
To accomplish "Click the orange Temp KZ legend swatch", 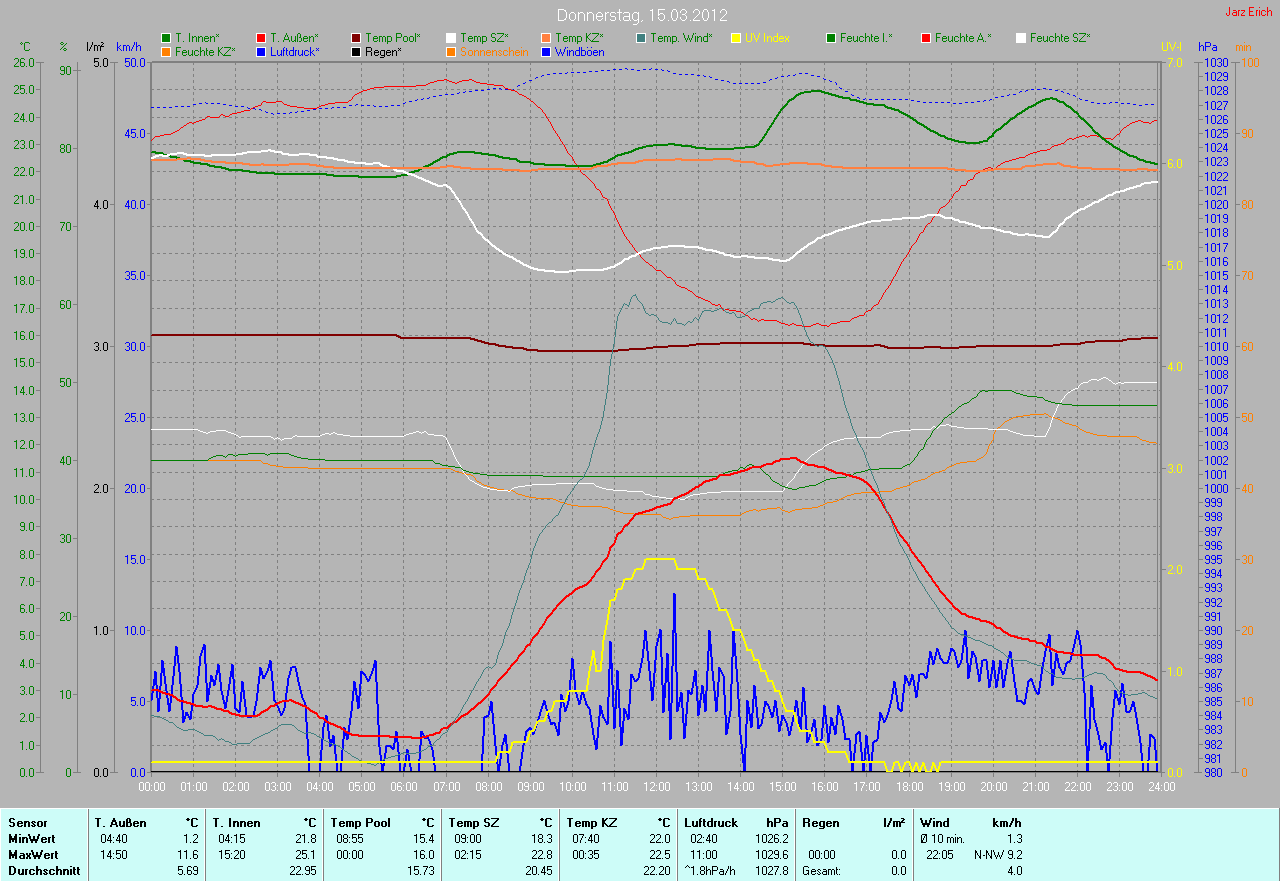I will (546, 38).
